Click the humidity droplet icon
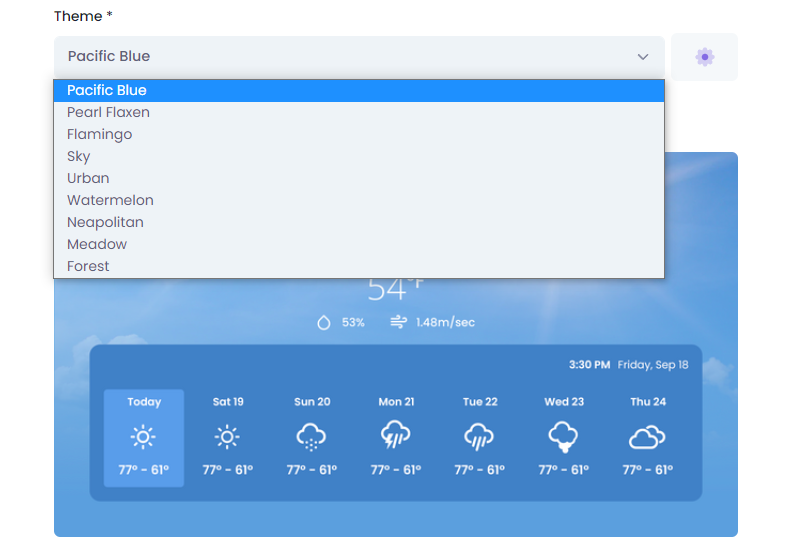Image resolution: width=792 pixels, height=544 pixels. 324,322
